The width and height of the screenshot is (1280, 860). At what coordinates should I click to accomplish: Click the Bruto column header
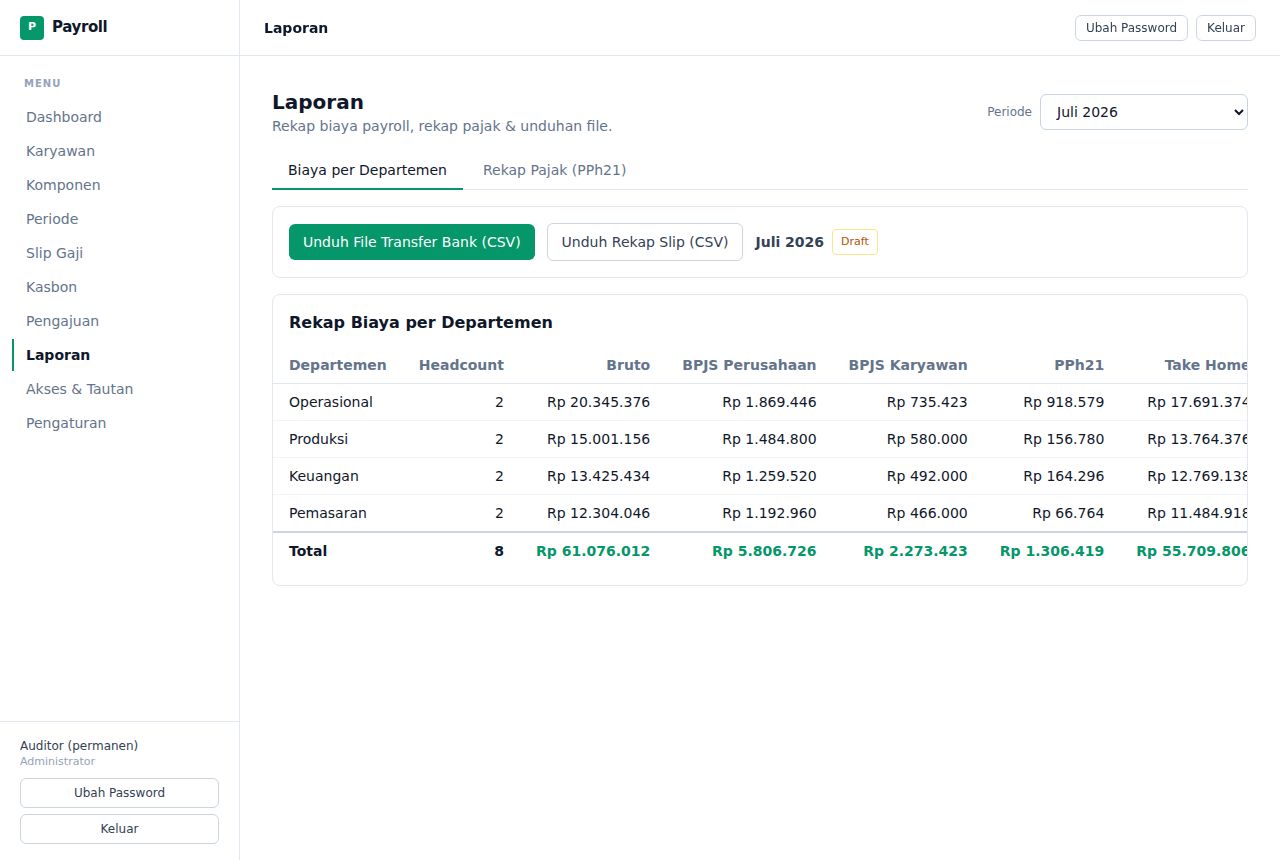point(628,365)
